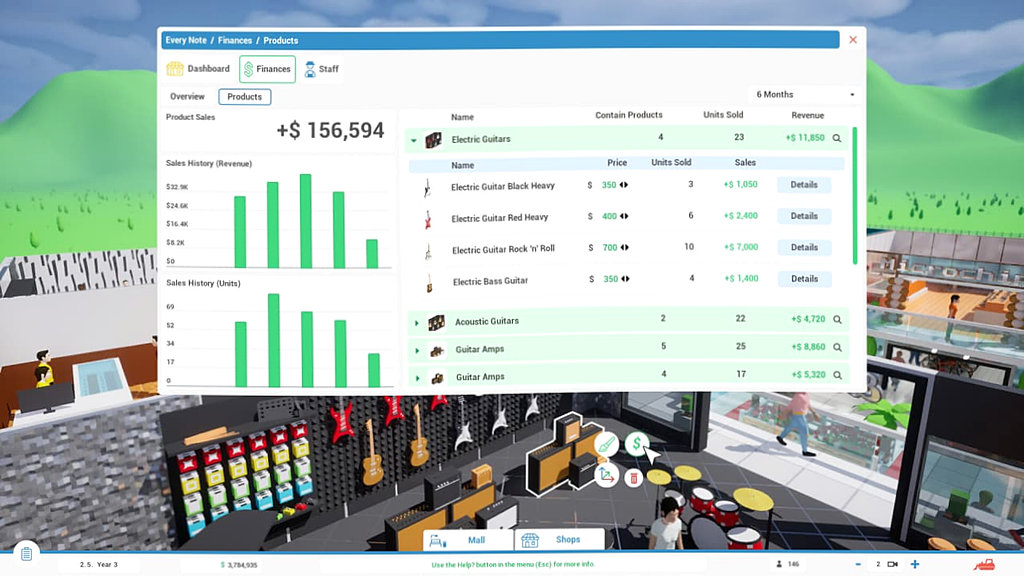The image size is (1024, 576).
Task: Click the visitor count person icon
Action: pos(779,564)
